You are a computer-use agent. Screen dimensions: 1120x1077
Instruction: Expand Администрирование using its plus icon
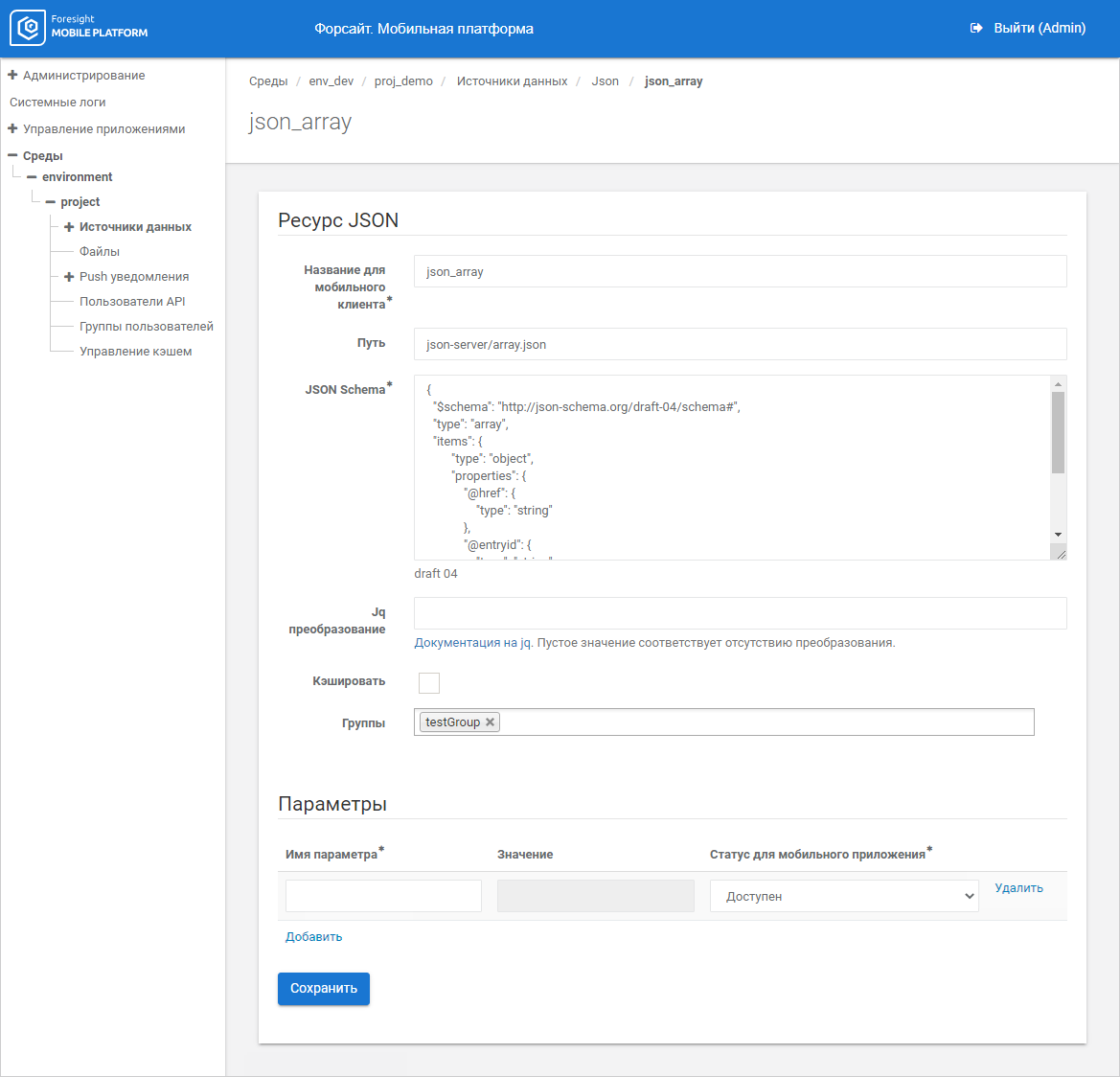12,75
